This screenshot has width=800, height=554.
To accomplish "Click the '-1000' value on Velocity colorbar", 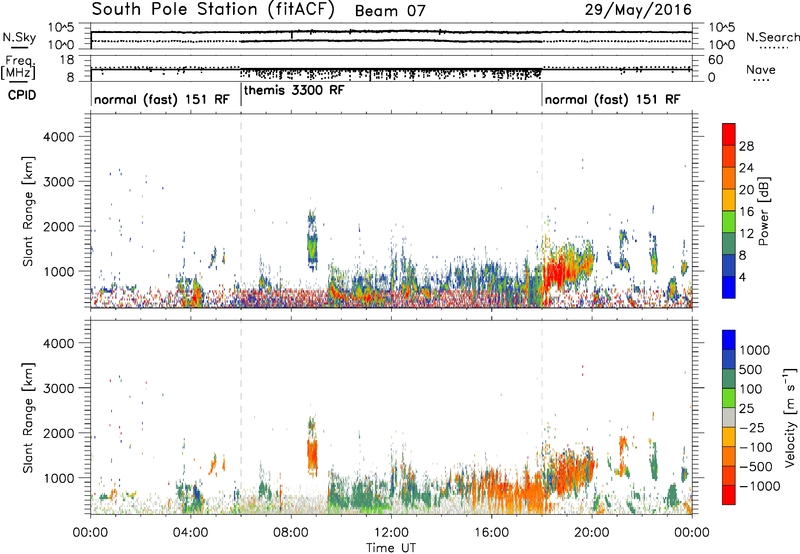I will (x=760, y=486).
